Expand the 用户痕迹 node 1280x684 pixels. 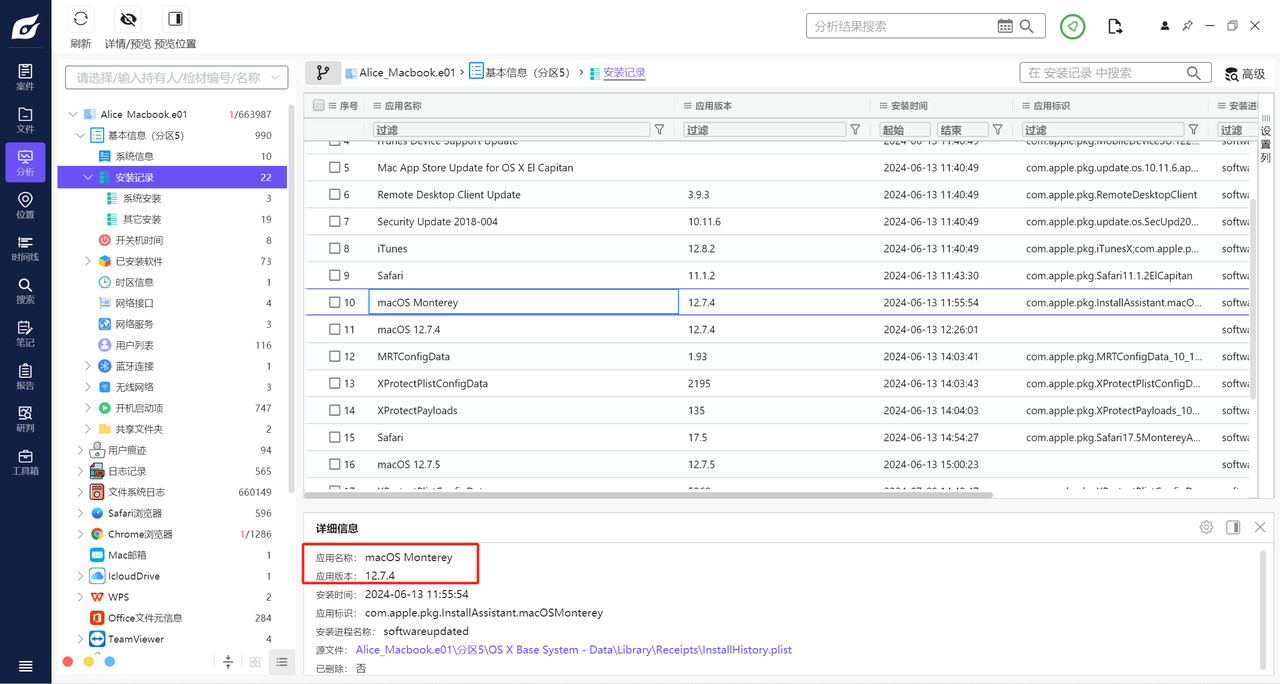click(x=81, y=450)
